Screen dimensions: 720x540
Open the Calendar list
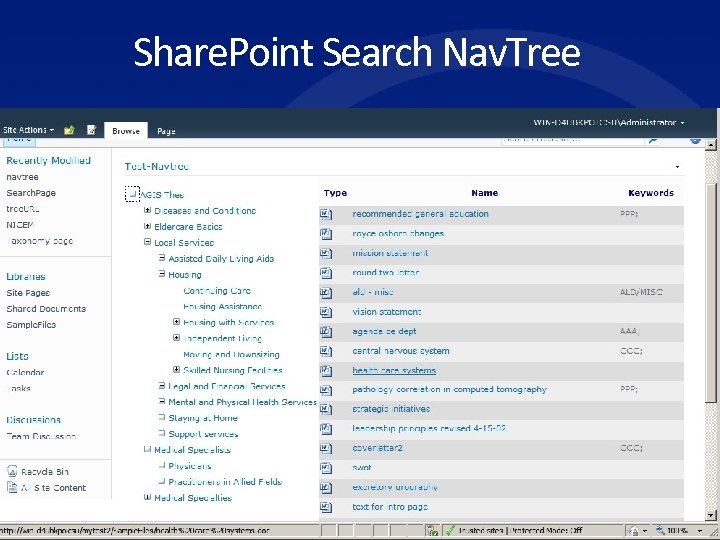[x=25, y=372]
